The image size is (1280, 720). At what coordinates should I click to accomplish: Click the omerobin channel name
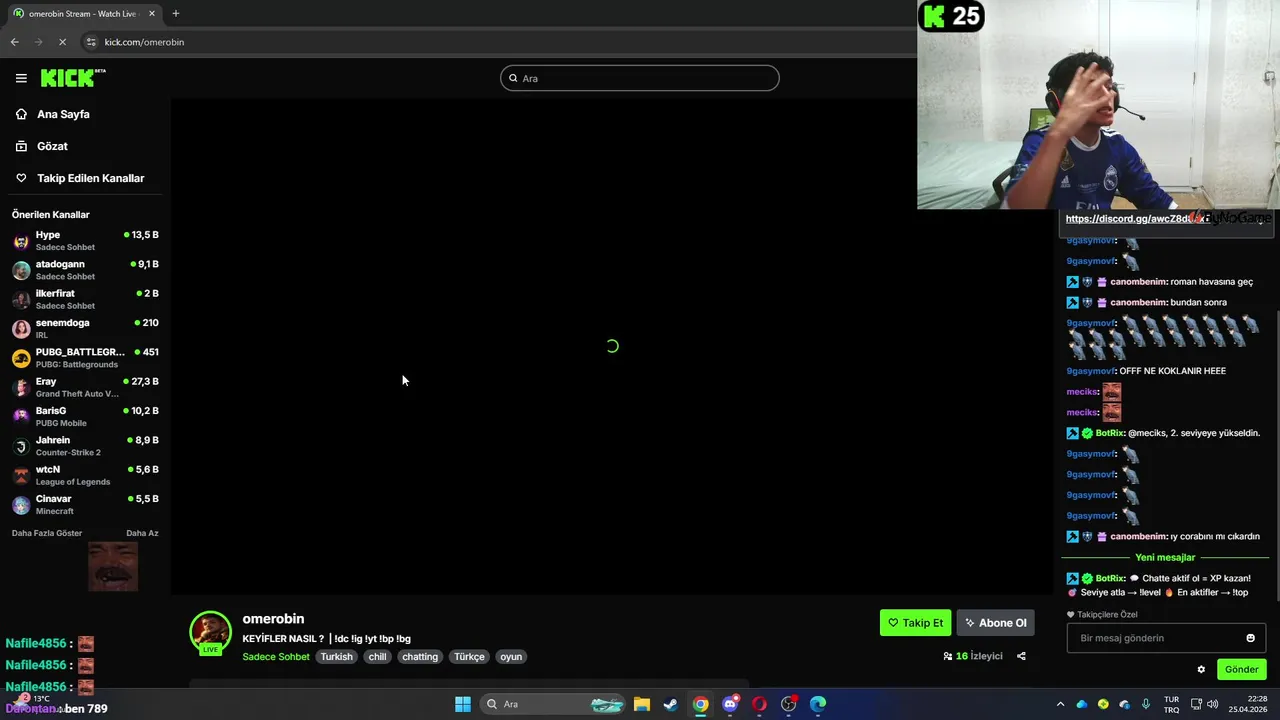[x=273, y=619]
